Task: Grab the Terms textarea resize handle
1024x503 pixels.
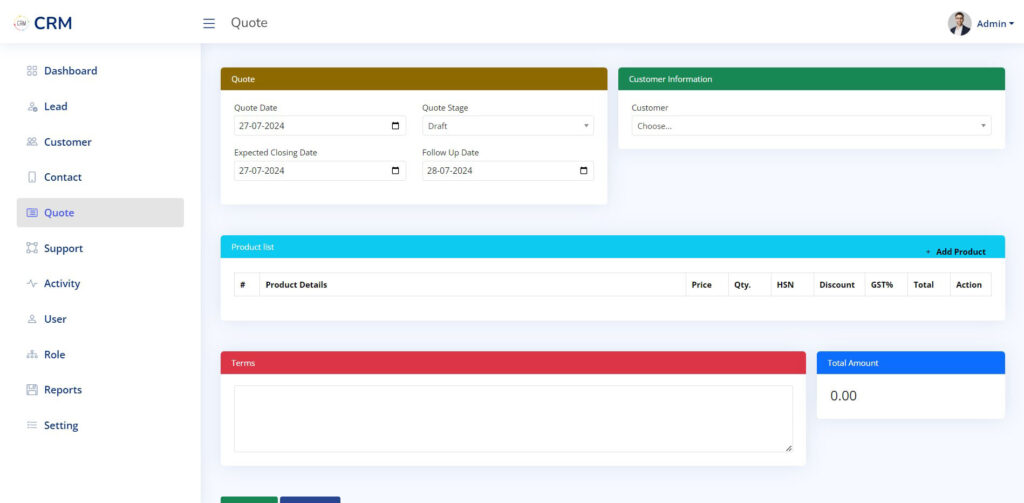Action: click(x=788, y=448)
